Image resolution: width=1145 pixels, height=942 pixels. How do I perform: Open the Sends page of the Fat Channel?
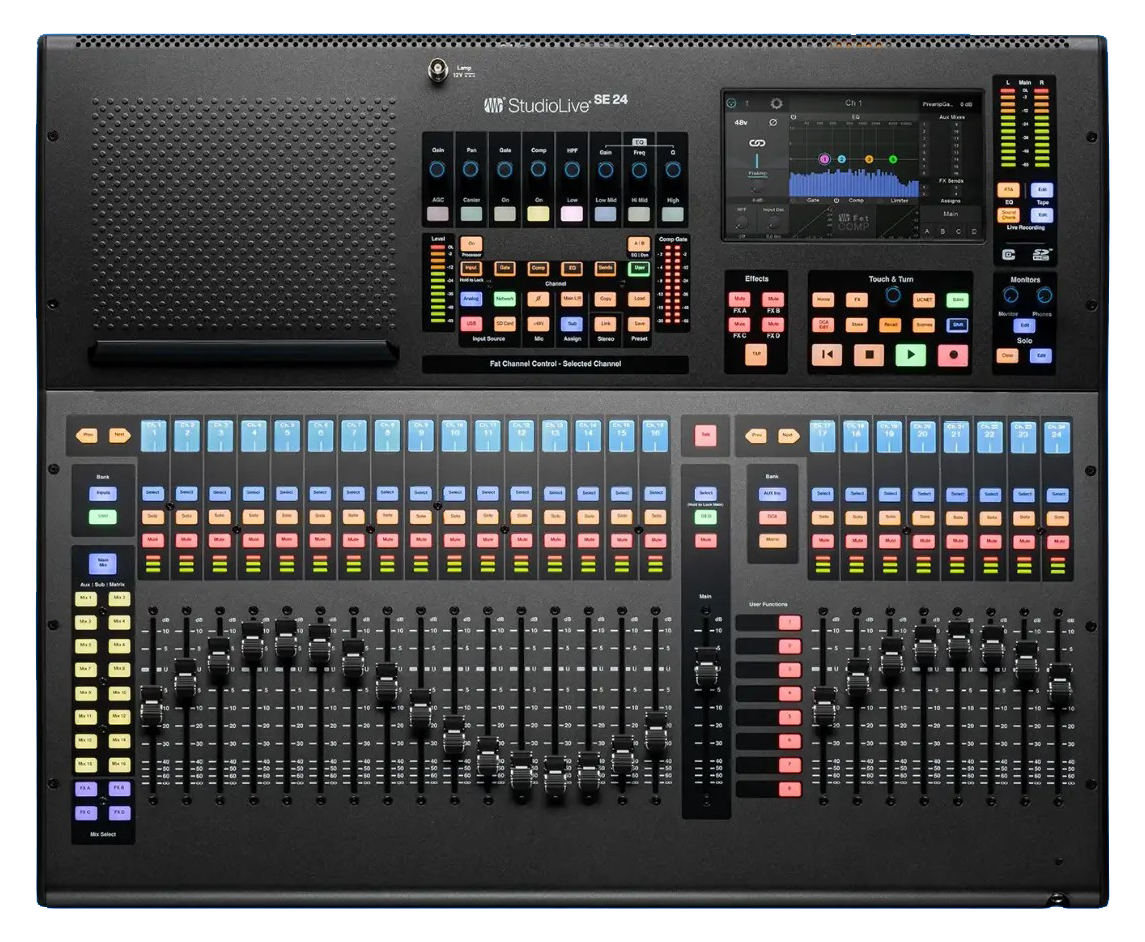pos(606,269)
